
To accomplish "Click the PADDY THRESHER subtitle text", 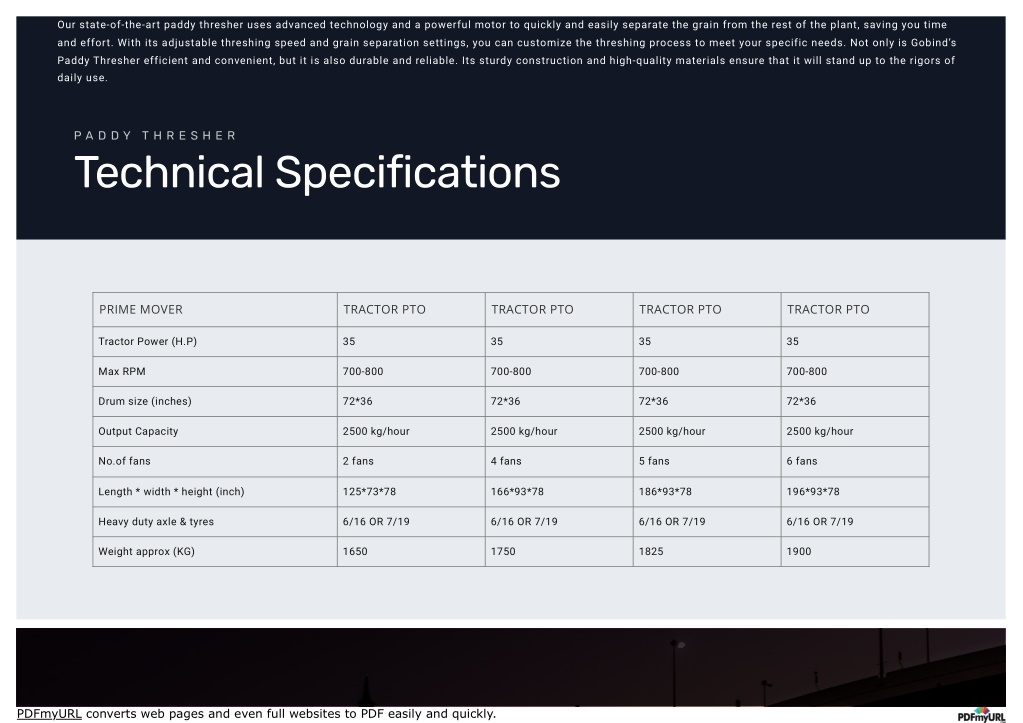I will pyautogui.click(x=155, y=136).
